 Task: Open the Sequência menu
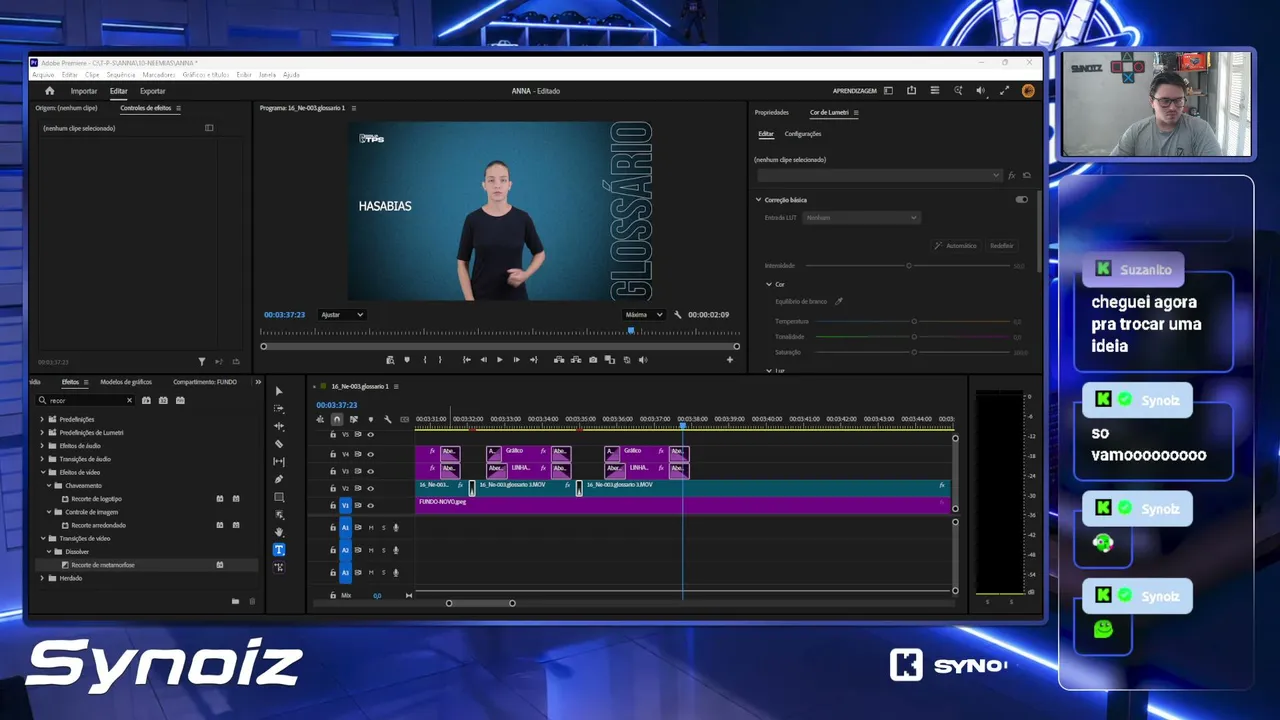coord(120,75)
